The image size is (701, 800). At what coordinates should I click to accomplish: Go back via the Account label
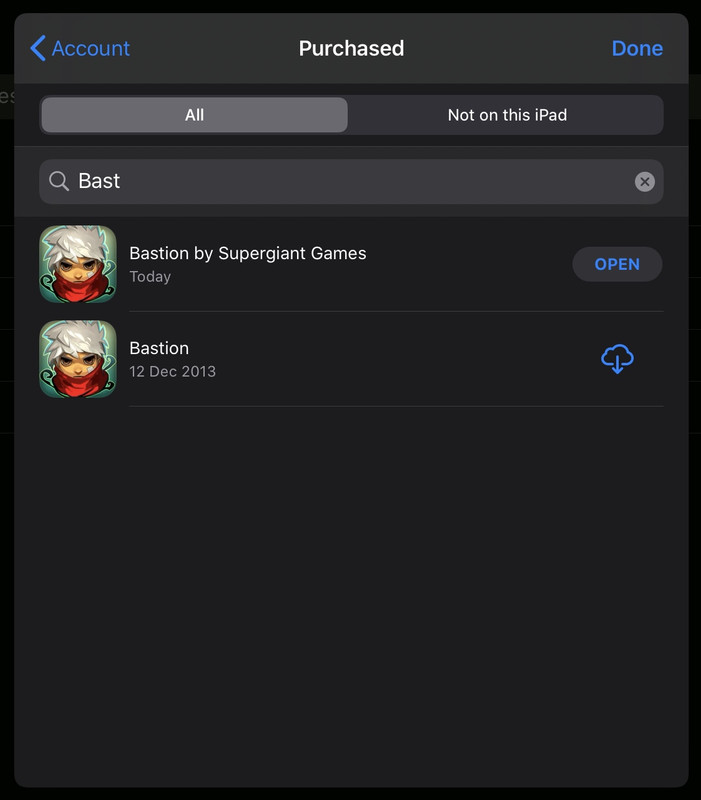pos(91,48)
